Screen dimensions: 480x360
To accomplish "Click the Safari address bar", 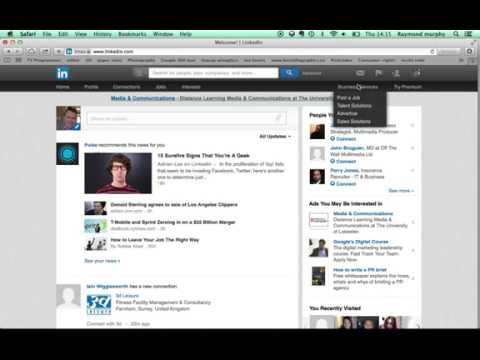I will 250,51.
